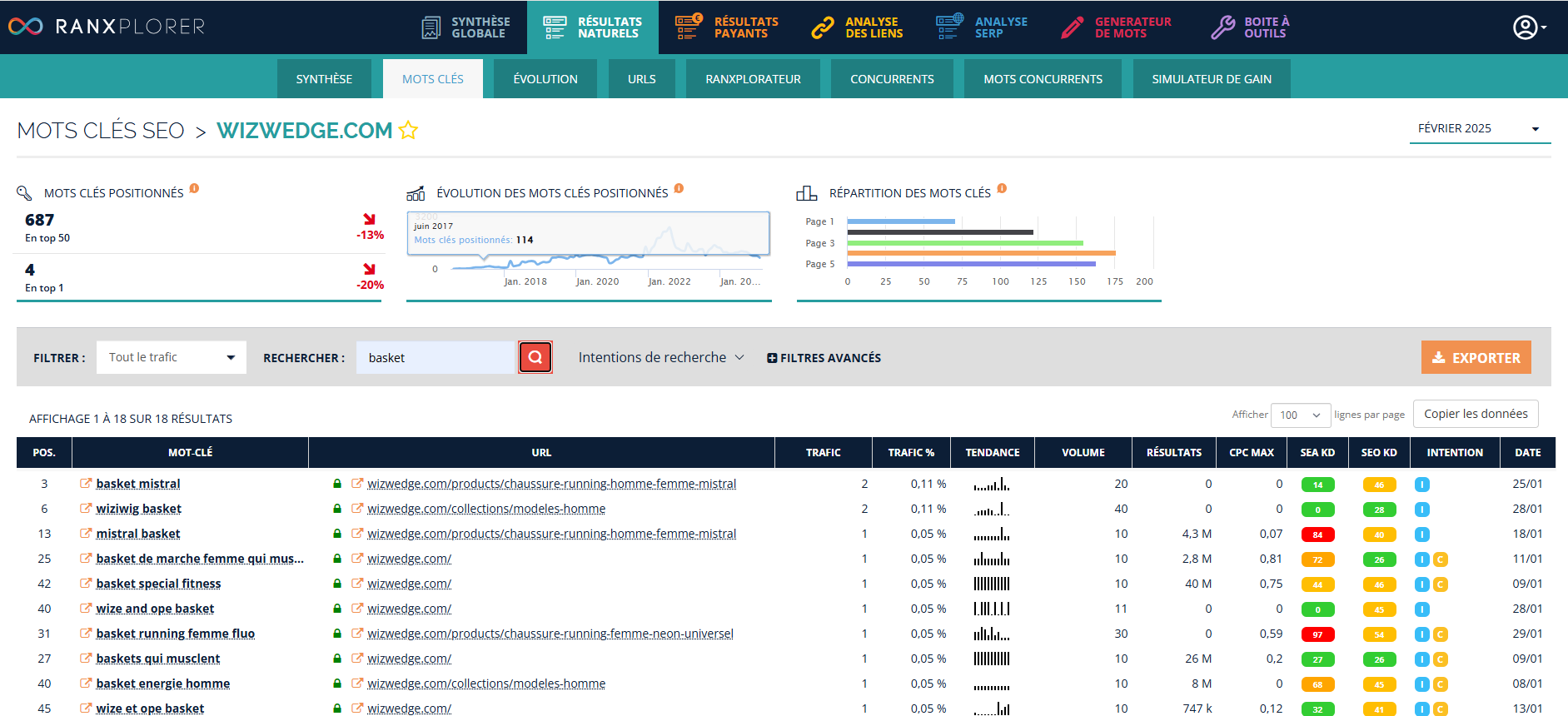Click the C intention badge in basket special fitness row

[1441, 584]
